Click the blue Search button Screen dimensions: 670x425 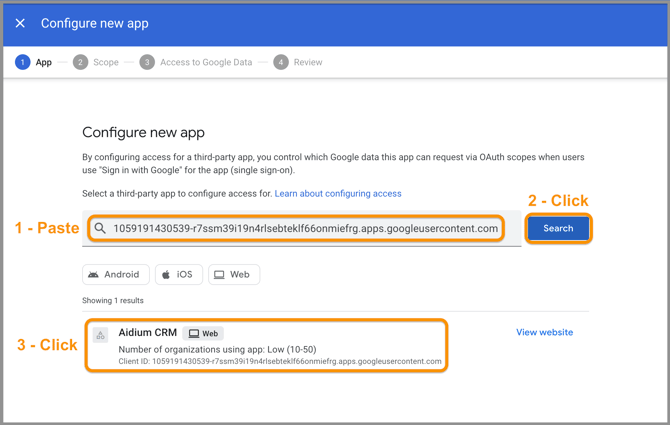click(558, 228)
